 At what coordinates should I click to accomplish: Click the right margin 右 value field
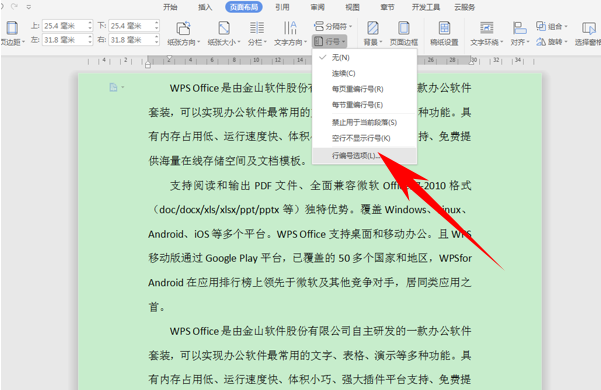131,40
